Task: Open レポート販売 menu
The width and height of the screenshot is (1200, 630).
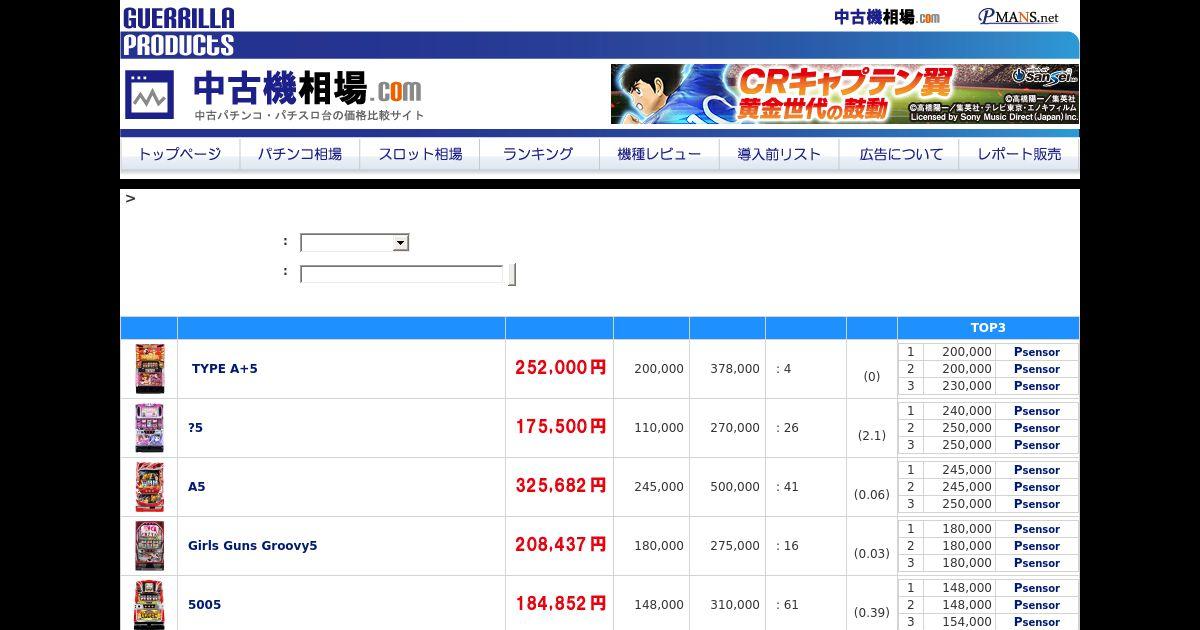Action: pyautogui.click(x=1019, y=155)
